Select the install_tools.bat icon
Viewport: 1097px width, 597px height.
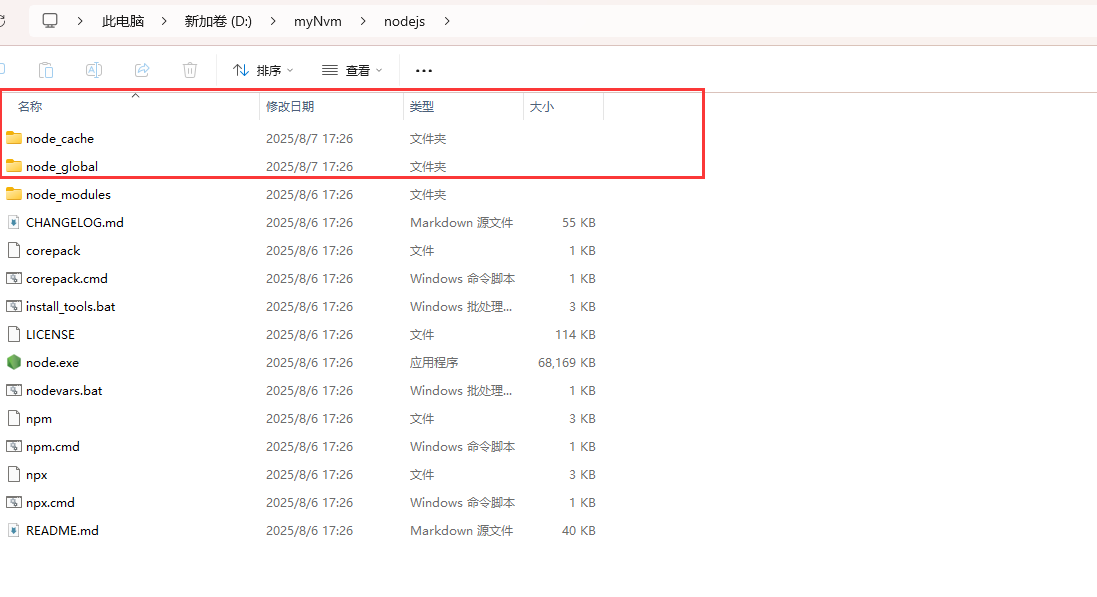coord(14,306)
